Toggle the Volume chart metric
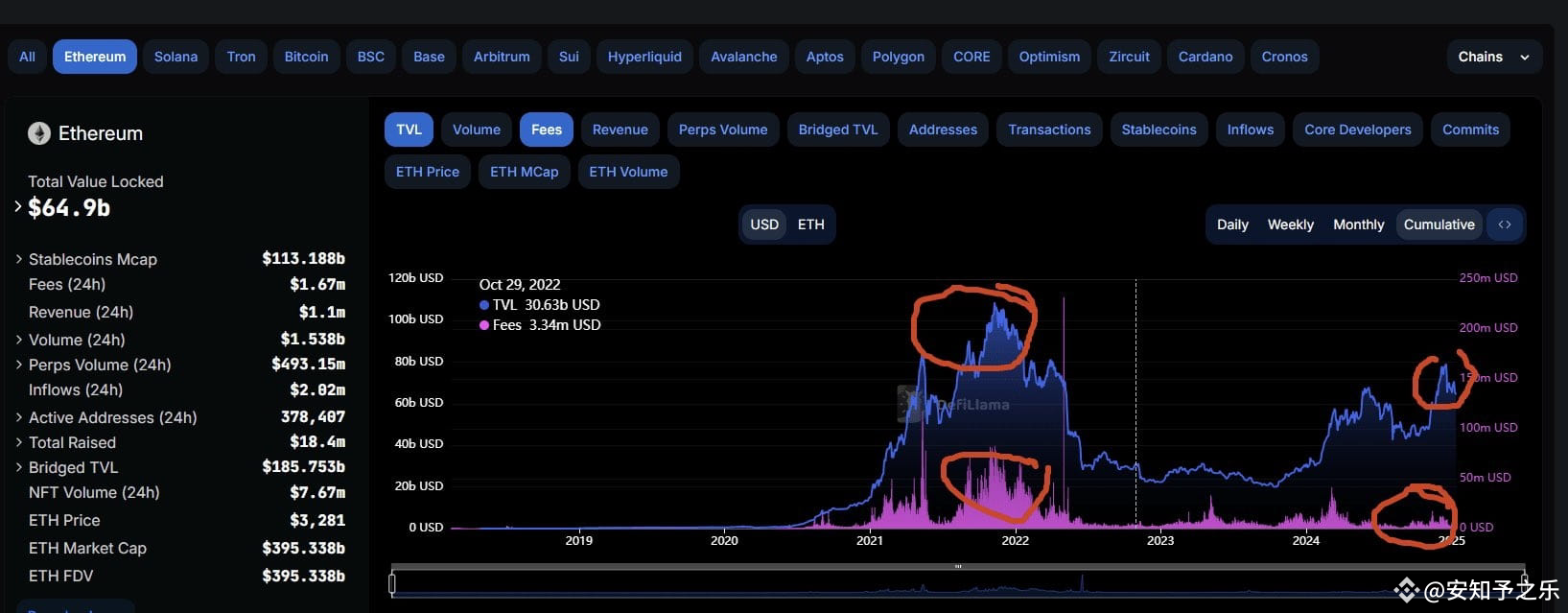The width and height of the screenshot is (1568, 613). (477, 130)
